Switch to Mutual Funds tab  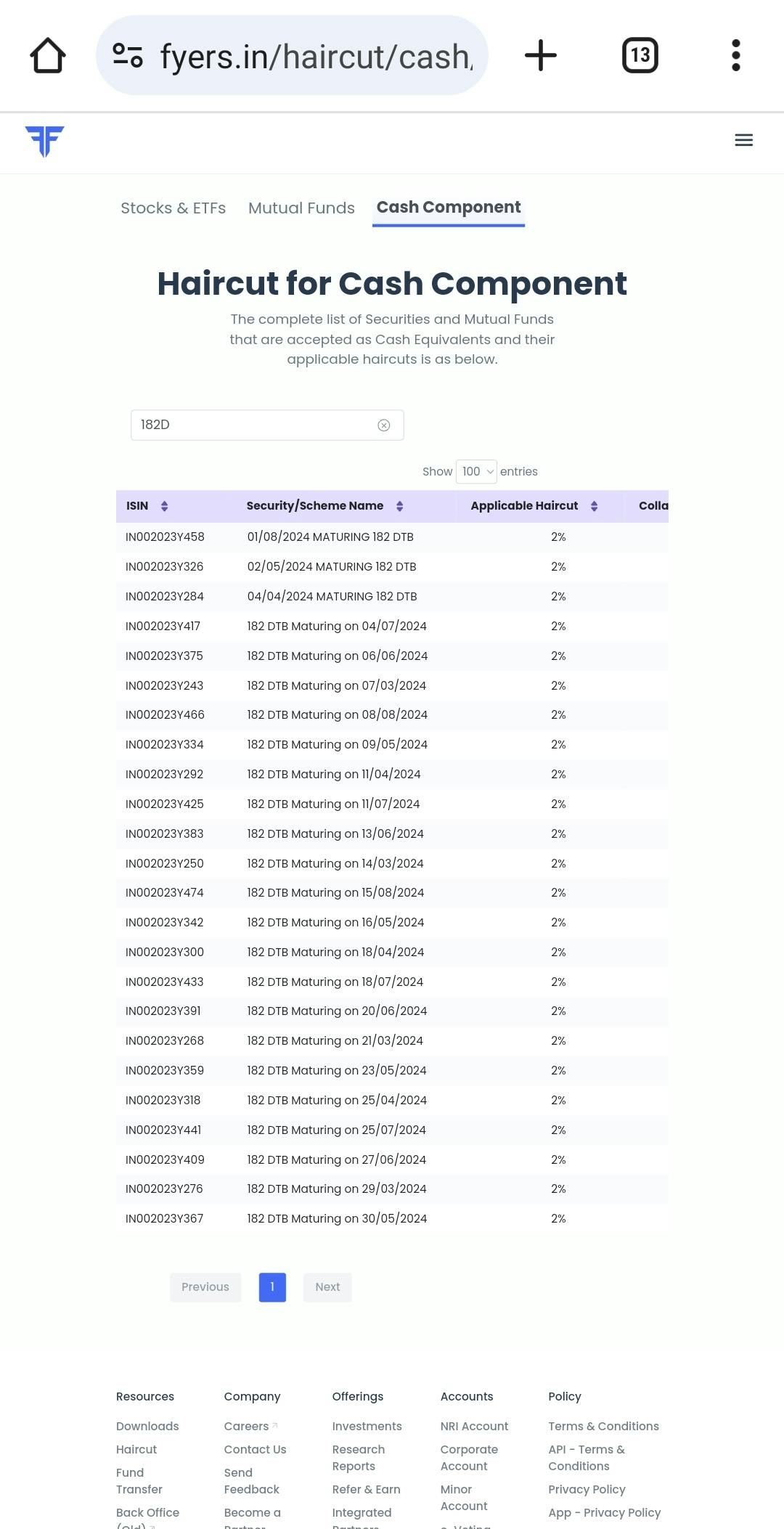pos(301,208)
